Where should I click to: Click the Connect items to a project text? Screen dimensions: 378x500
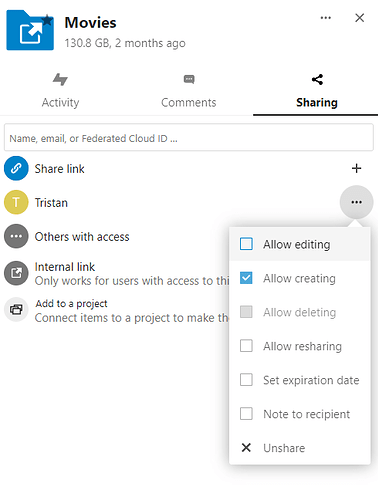(132, 318)
